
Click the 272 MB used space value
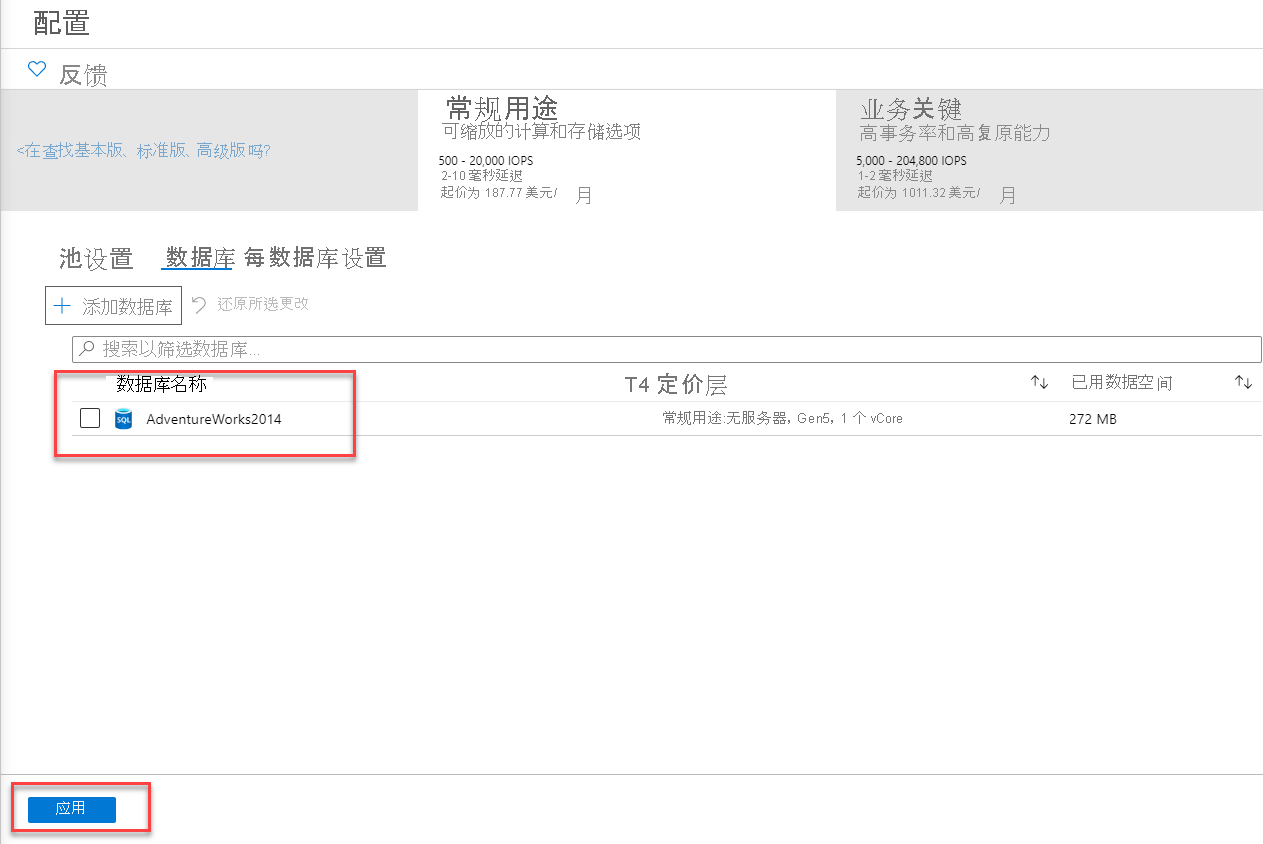click(1093, 419)
